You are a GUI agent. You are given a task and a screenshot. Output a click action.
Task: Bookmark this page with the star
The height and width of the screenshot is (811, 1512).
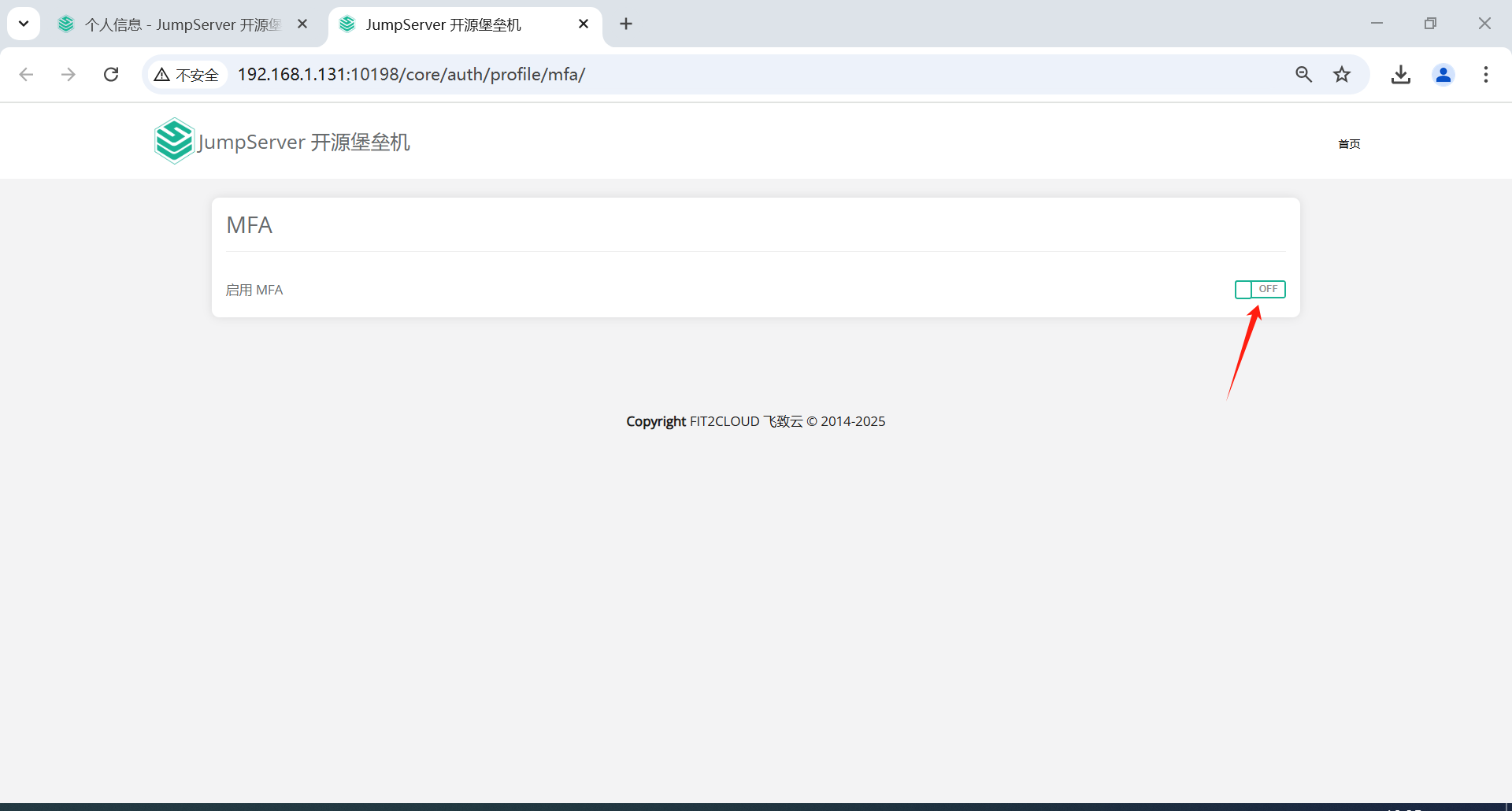tap(1342, 74)
